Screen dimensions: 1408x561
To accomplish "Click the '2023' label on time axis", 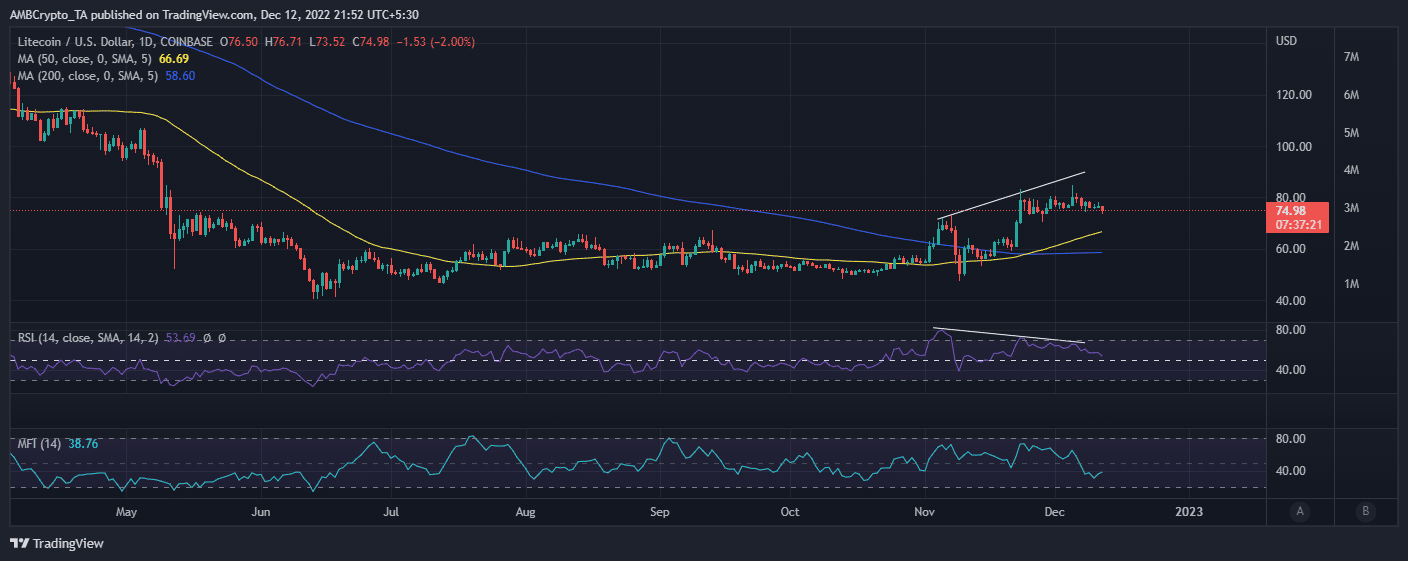I will point(1189,511).
